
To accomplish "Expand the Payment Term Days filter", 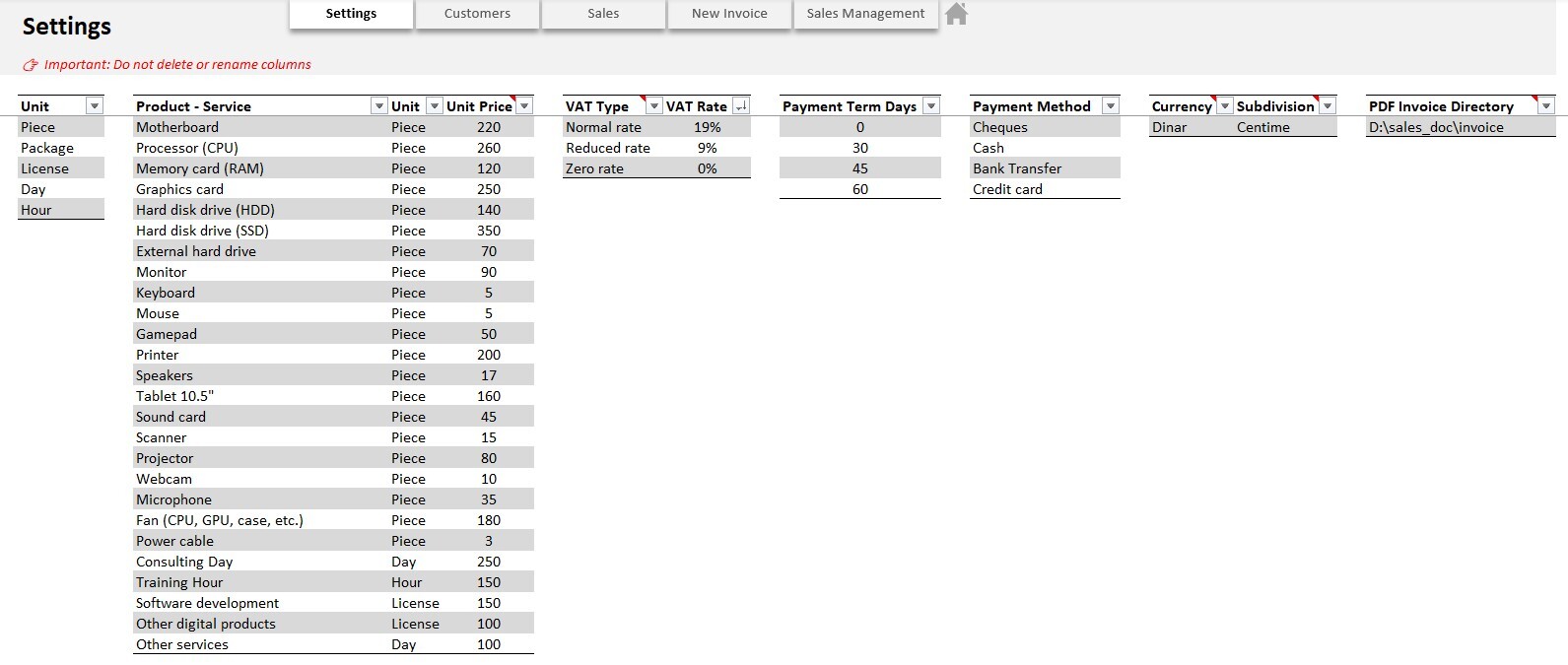I will tap(931, 106).
